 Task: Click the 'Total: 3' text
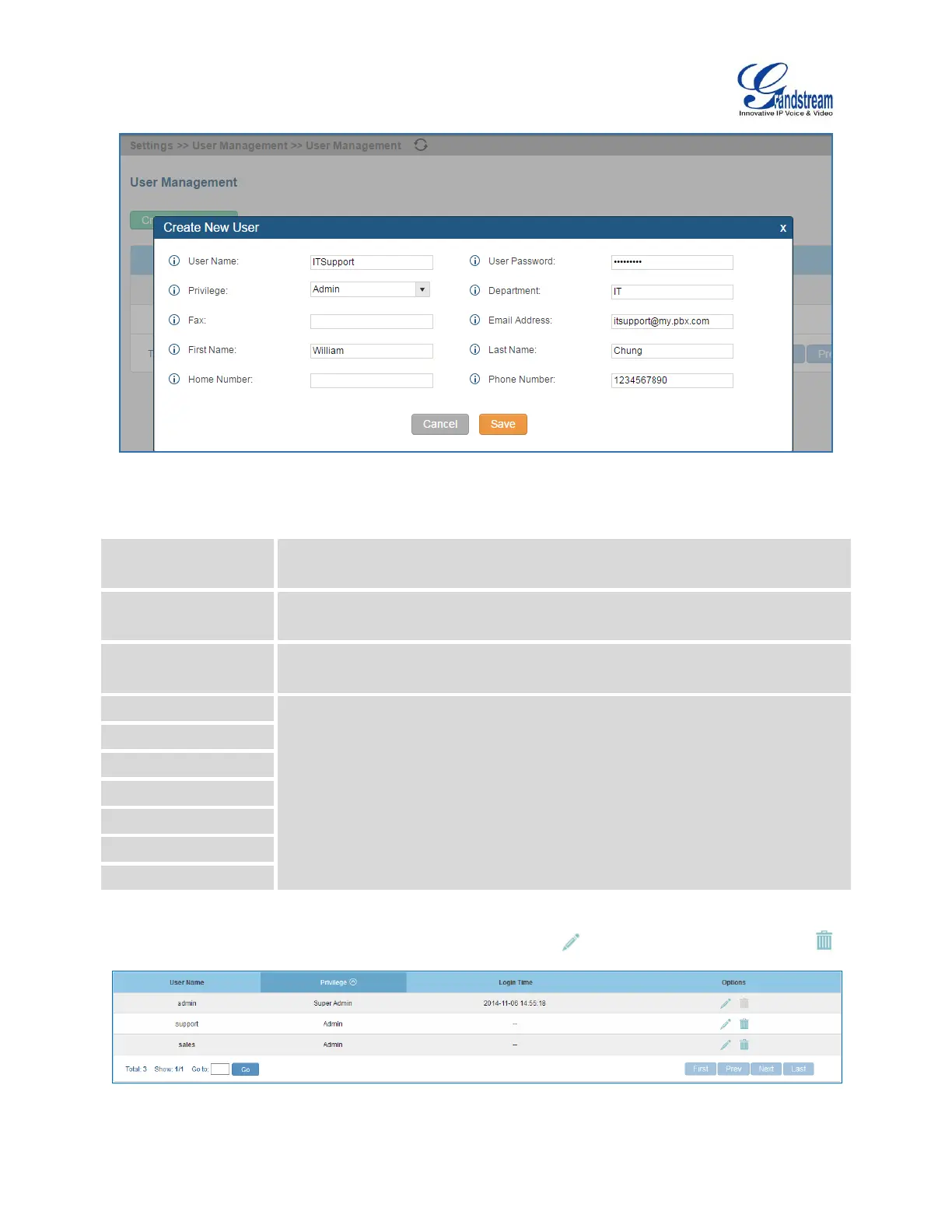136,1069
